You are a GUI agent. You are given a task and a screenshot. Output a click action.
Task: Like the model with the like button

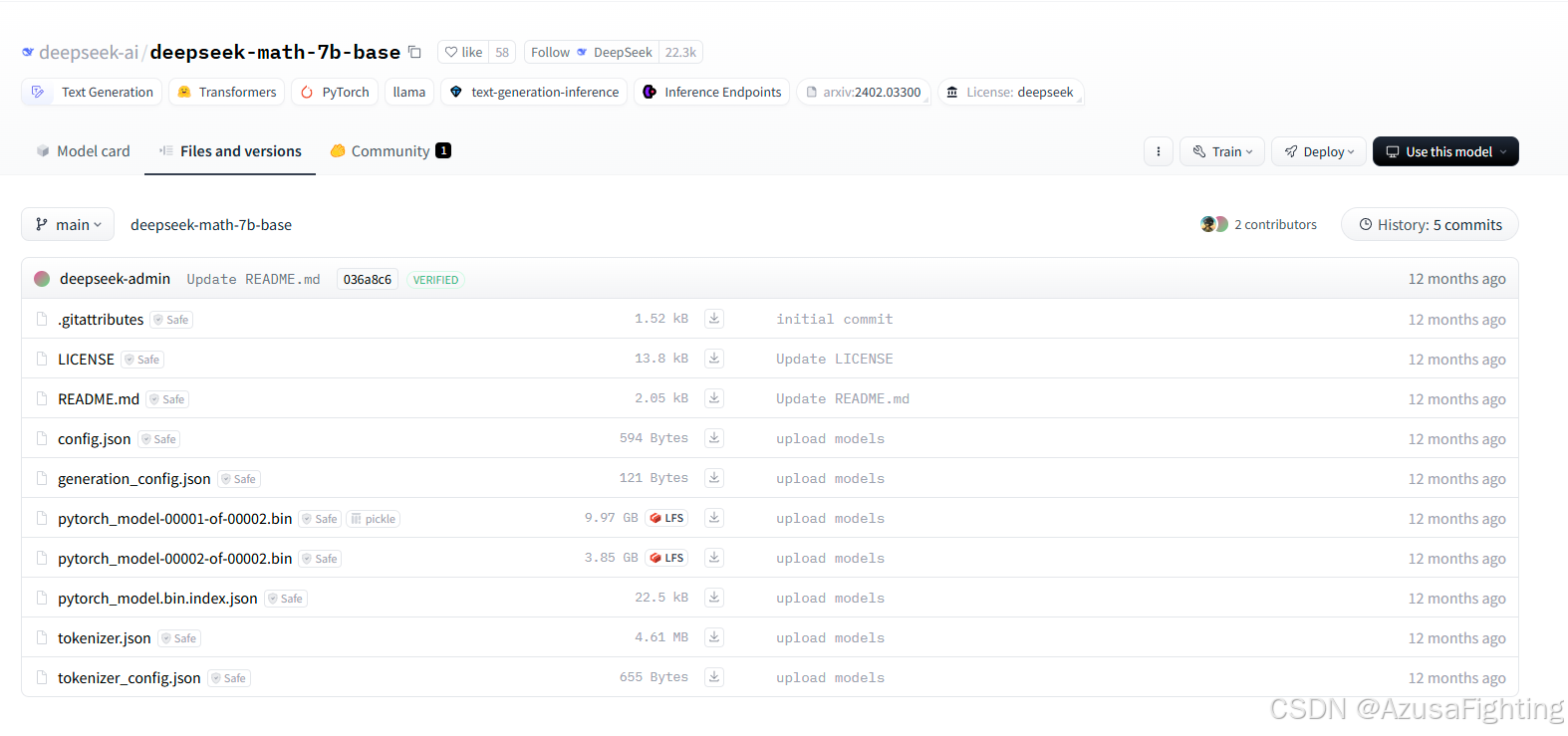click(463, 52)
